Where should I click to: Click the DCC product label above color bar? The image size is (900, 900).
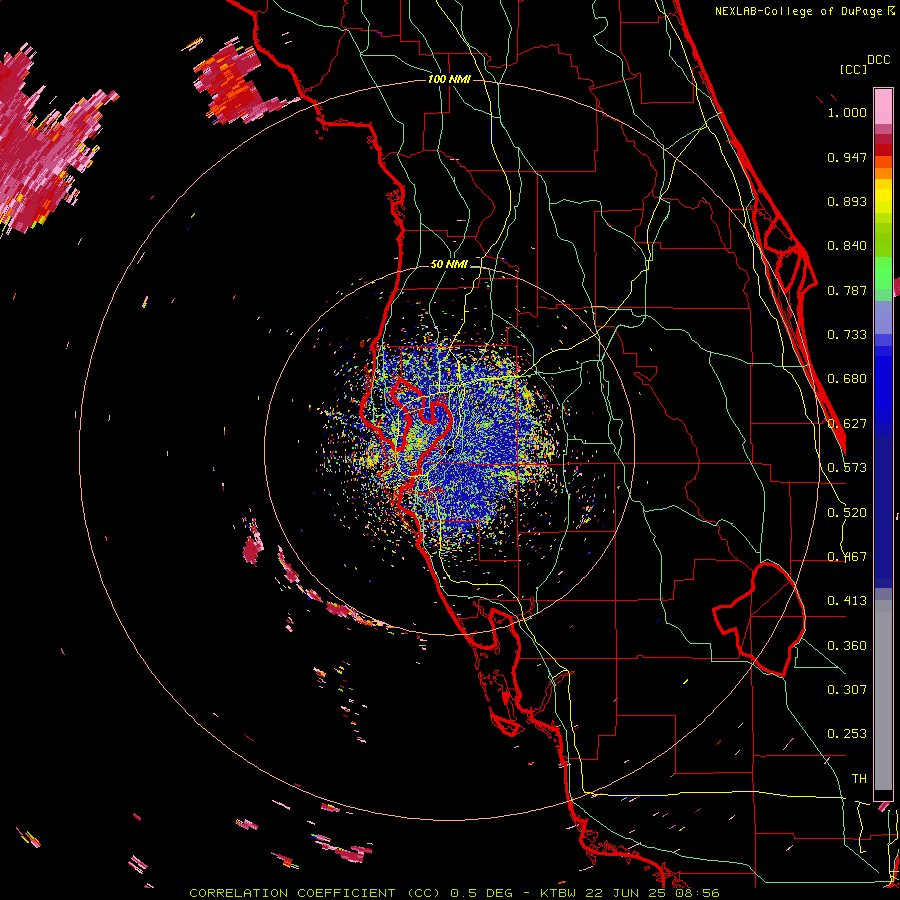click(x=878, y=60)
